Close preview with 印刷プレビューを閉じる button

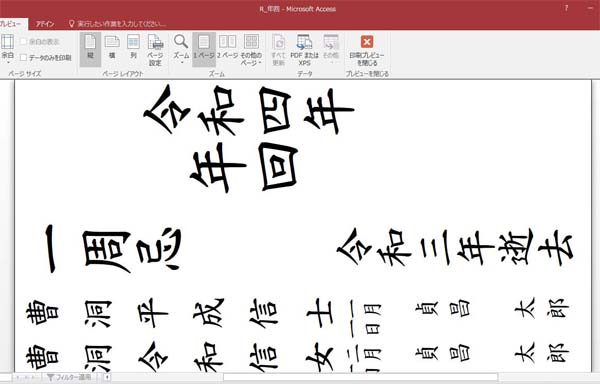tap(367, 50)
